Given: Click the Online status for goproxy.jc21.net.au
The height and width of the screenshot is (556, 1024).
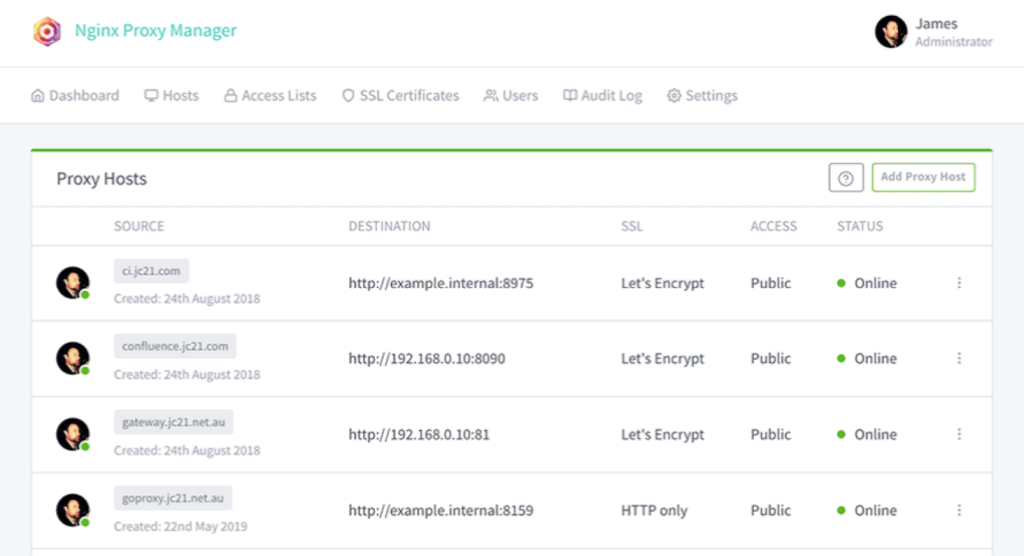Looking at the screenshot, I should tap(867, 510).
